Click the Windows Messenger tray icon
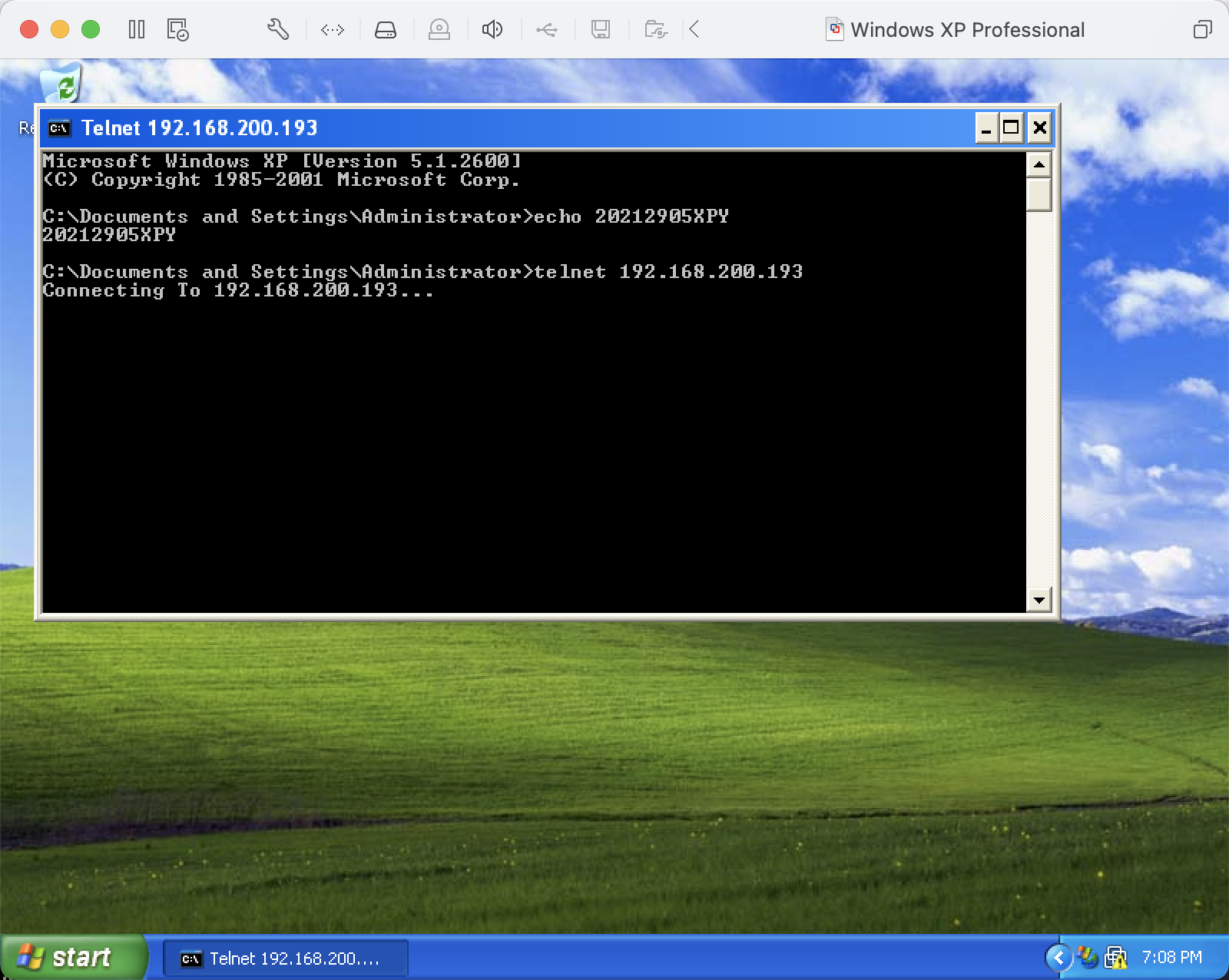 1088,957
